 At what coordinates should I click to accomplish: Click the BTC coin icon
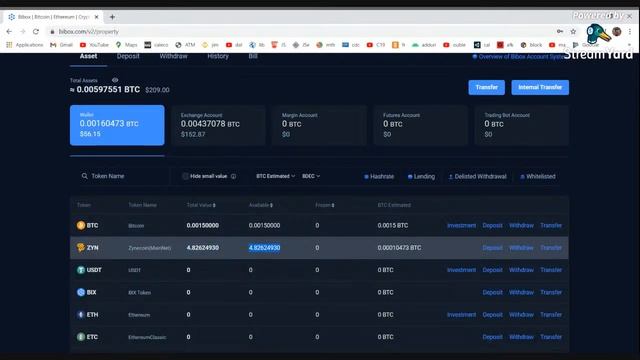coord(81,225)
